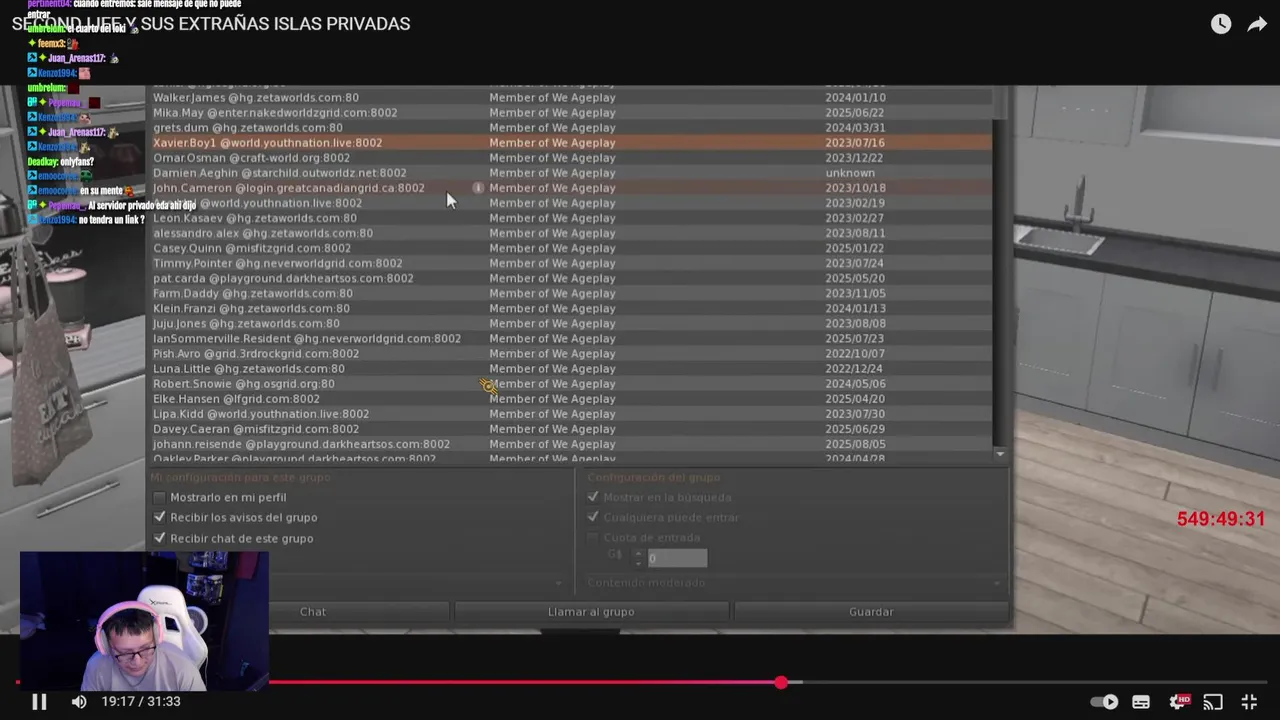This screenshot has width=1280, height=720.
Task: Select Farm.Daddy @hg.zetaworlds.com:80
Action: pos(571,293)
